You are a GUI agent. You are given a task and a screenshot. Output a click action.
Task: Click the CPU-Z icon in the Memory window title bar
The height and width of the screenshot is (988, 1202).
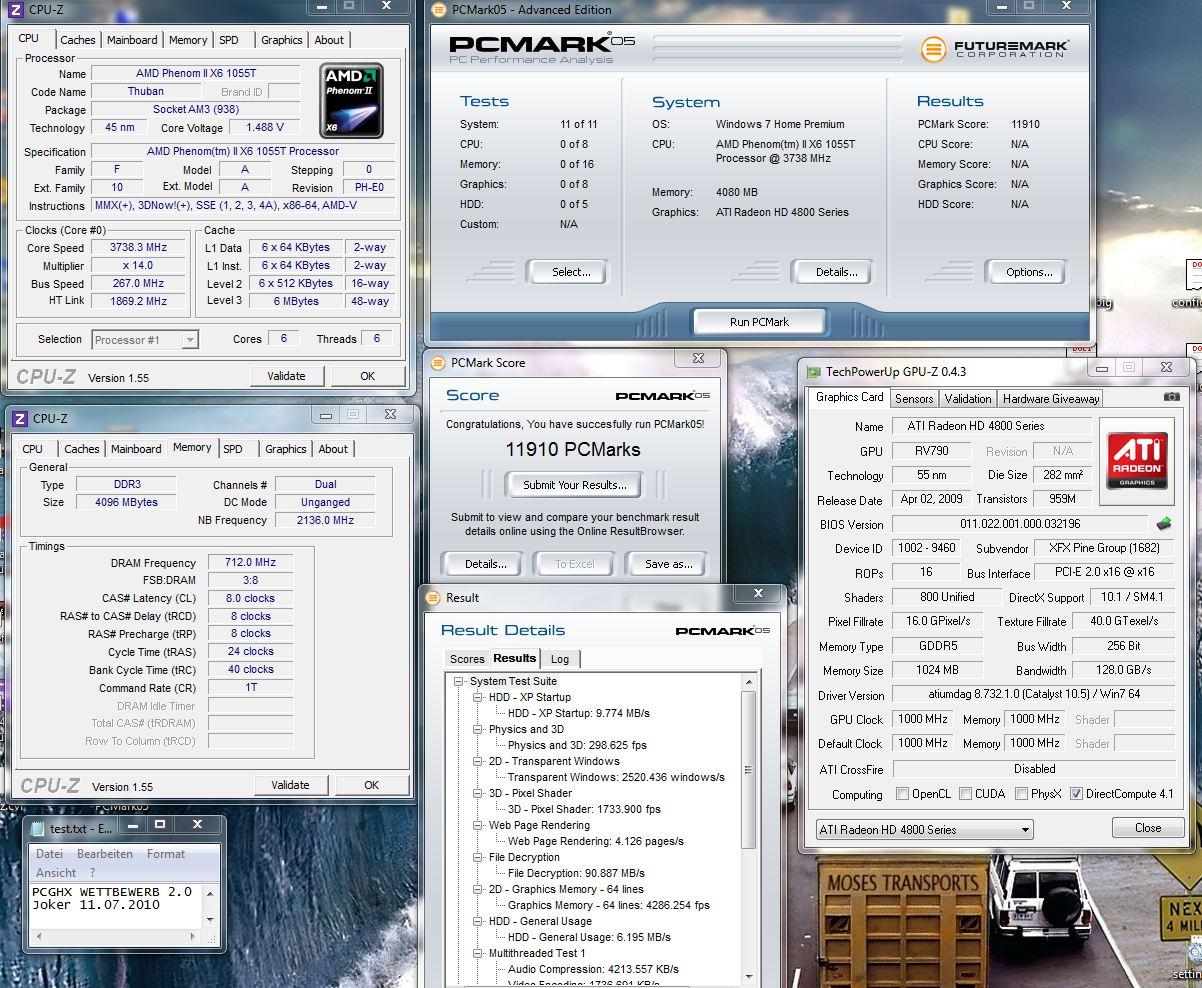(x=19, y=418)
